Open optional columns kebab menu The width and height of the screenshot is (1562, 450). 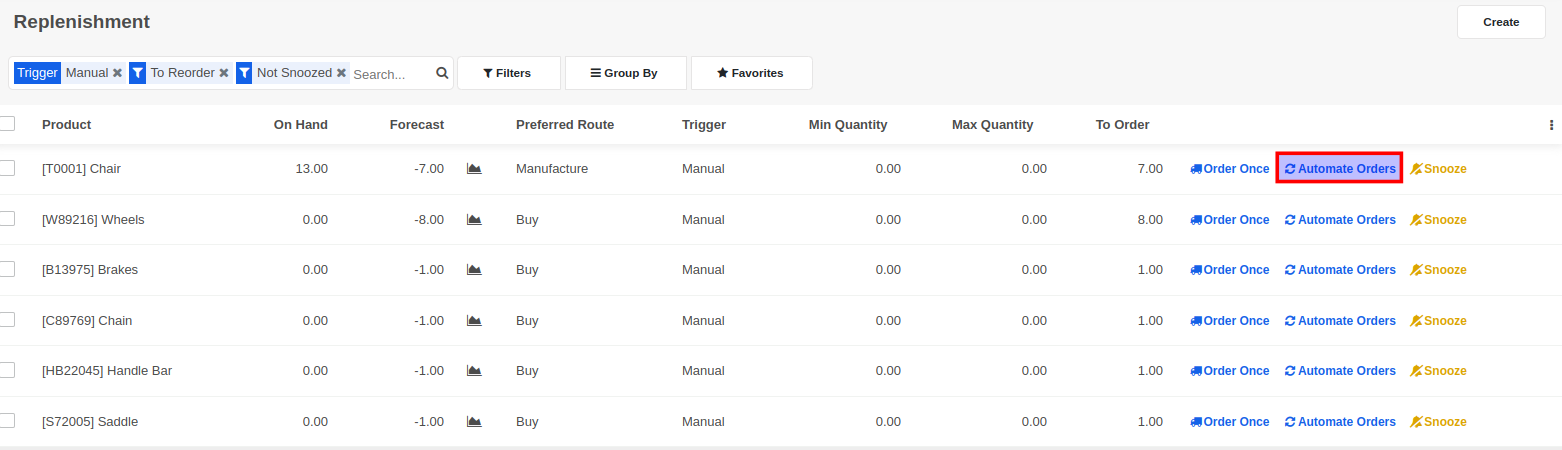[1551, 125]
